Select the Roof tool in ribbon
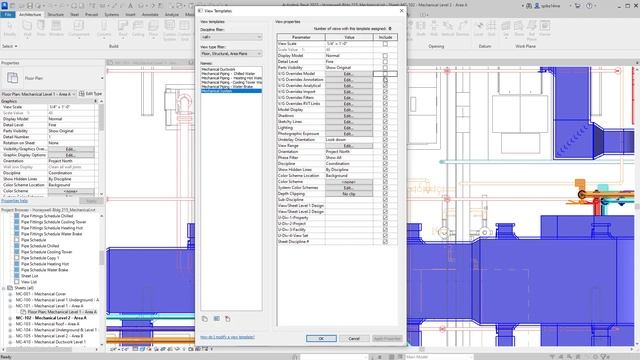640x360 pixels. (x=123, y=29)
